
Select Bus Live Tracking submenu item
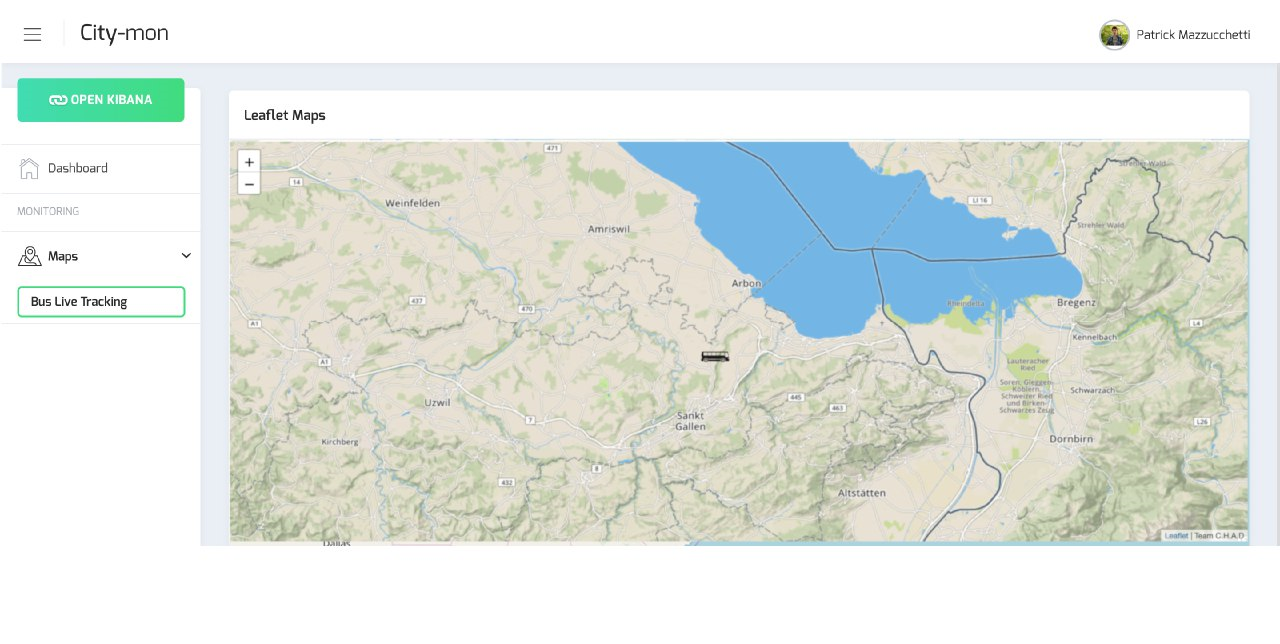101,302
